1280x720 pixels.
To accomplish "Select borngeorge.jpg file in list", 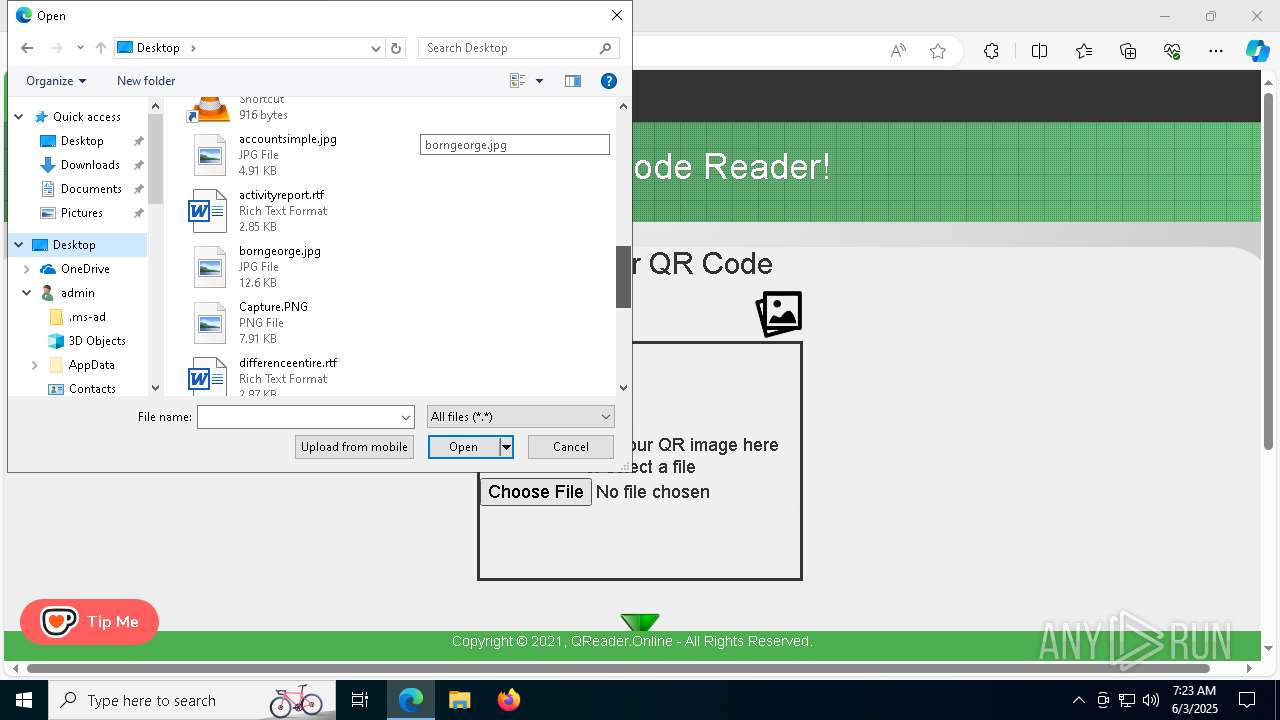I will tap(280, 251).
